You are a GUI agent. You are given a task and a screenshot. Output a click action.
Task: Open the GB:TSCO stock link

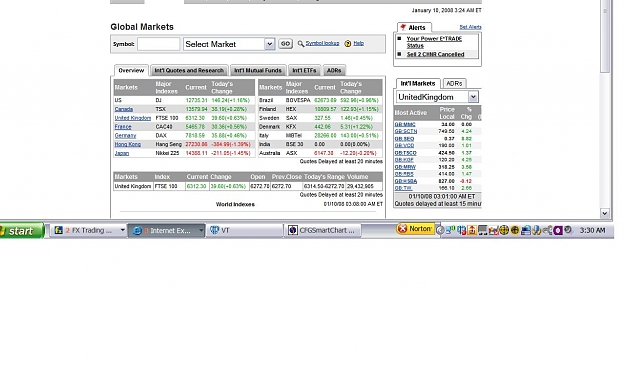tap(405, 153)
